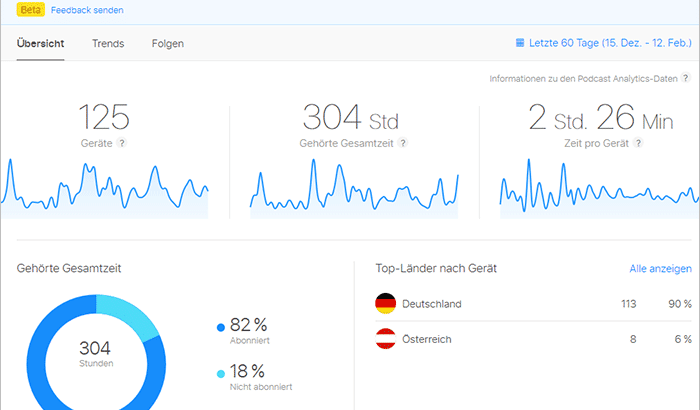Click the help icon next to Geräte
The image size is (700, 410).
(x=122, y=143)
